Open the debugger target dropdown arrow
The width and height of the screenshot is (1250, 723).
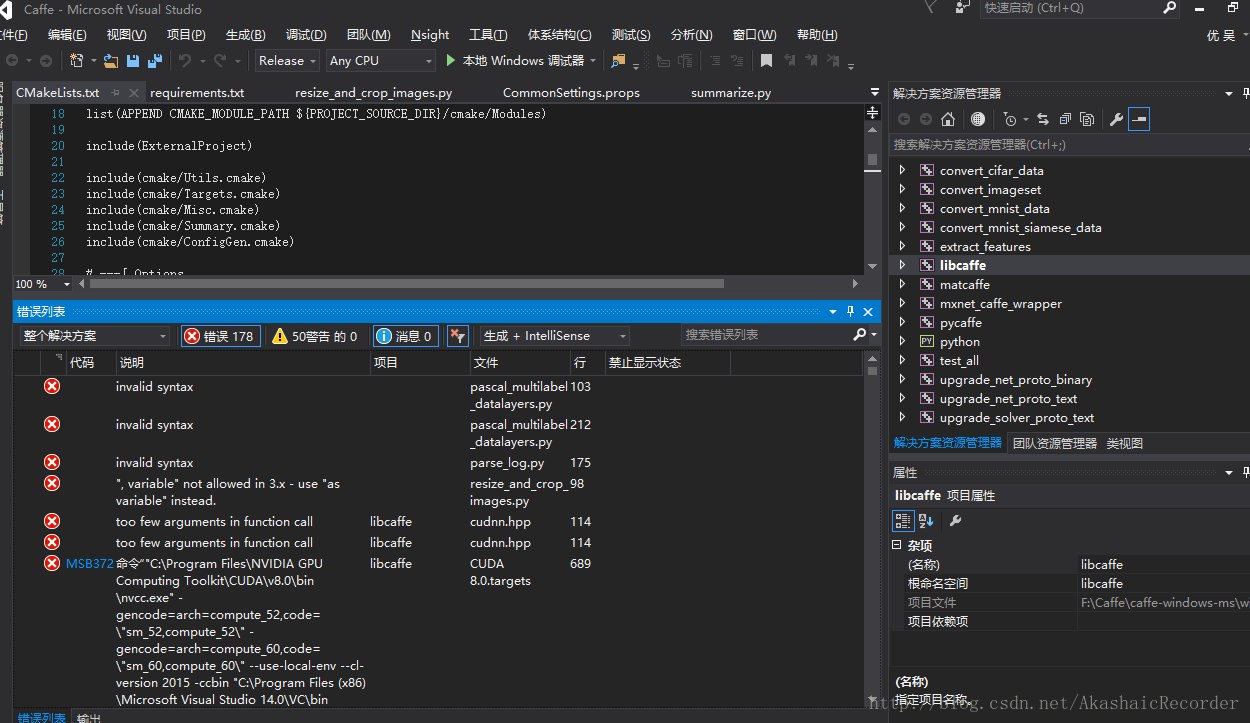click(592, 61)
